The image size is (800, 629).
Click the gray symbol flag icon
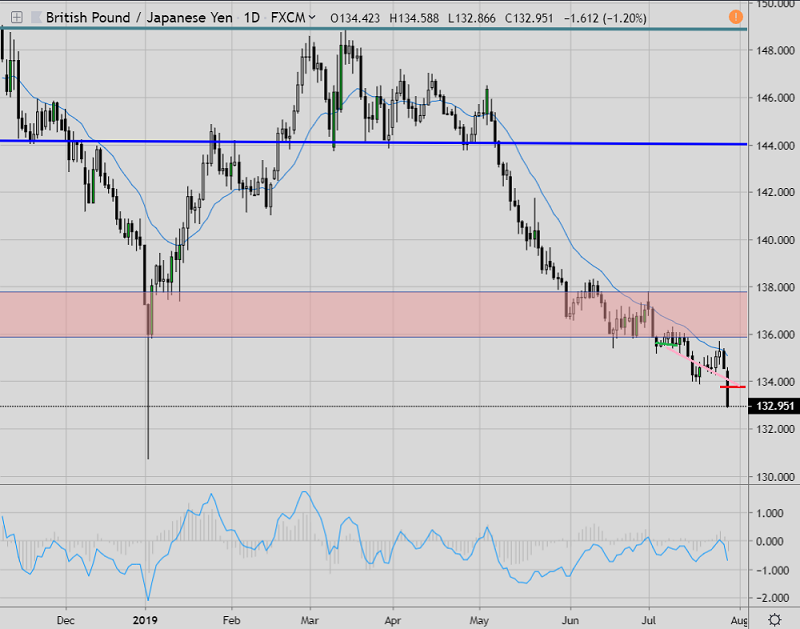pos(36,18)
